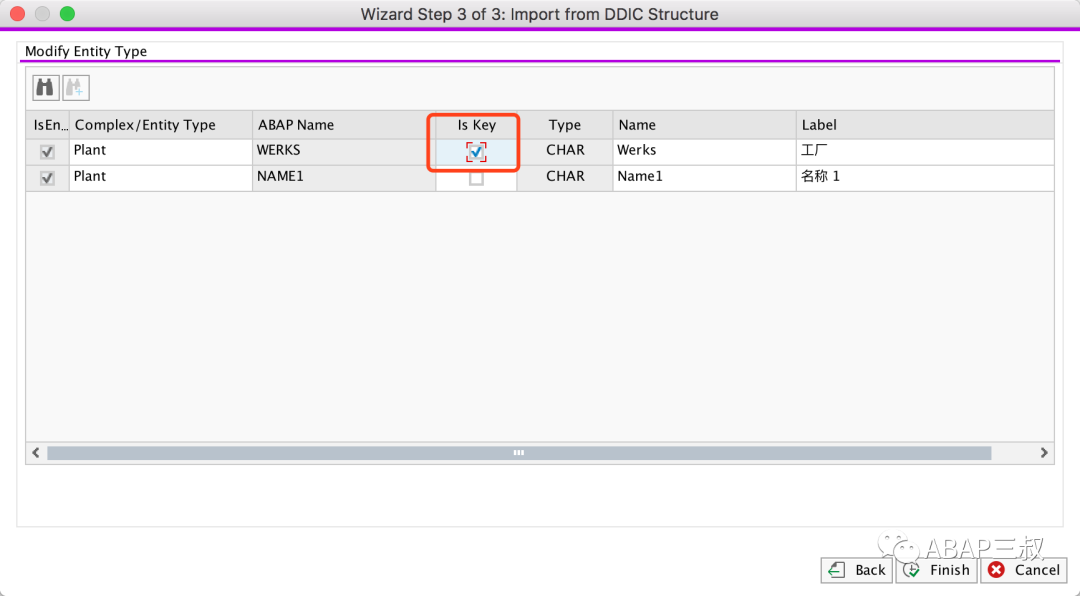Click the Is Key column header
Screen dimensions: 1080x596
(x=476, y=125)
